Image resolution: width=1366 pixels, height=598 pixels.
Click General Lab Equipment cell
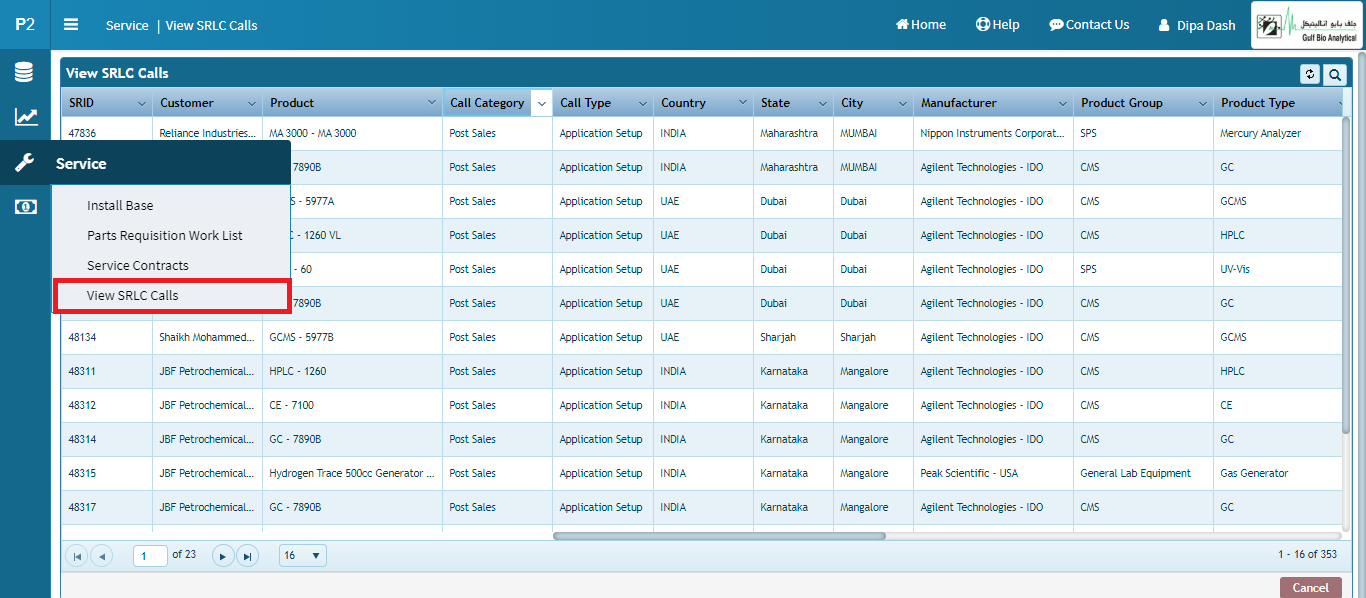1143,473
